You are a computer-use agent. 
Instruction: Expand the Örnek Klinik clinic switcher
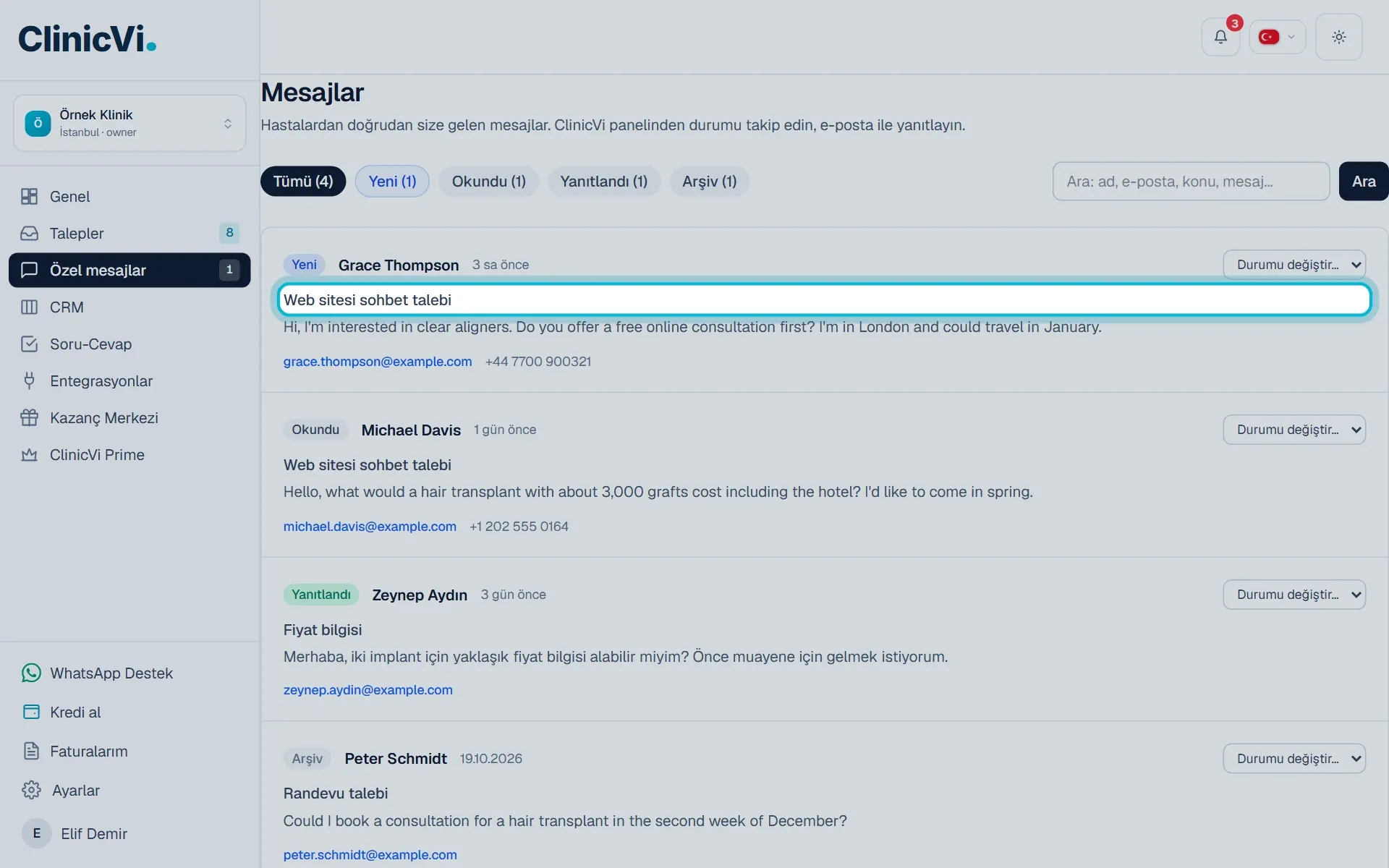(x=129, y=124)
